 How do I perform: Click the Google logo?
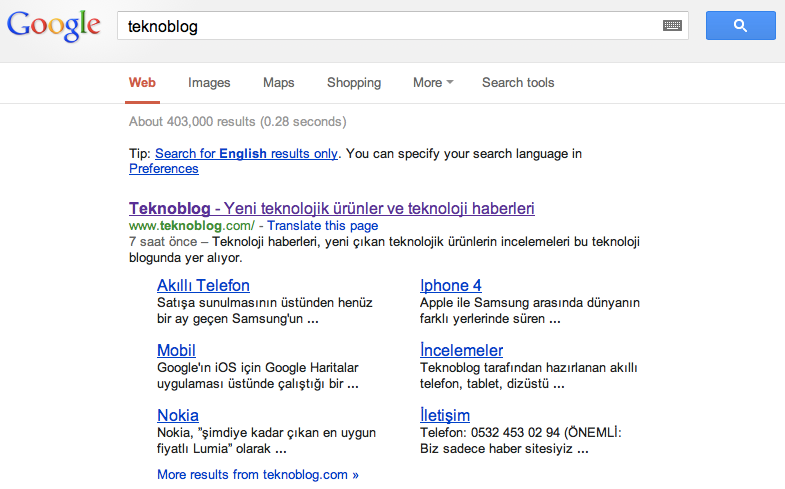(x=54, y=25)
